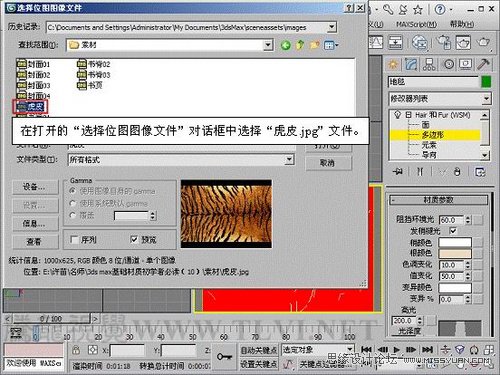The image size is (500, 375).
Task: Open the Hierarchy panel tab icon
Action: pos(429,64)
